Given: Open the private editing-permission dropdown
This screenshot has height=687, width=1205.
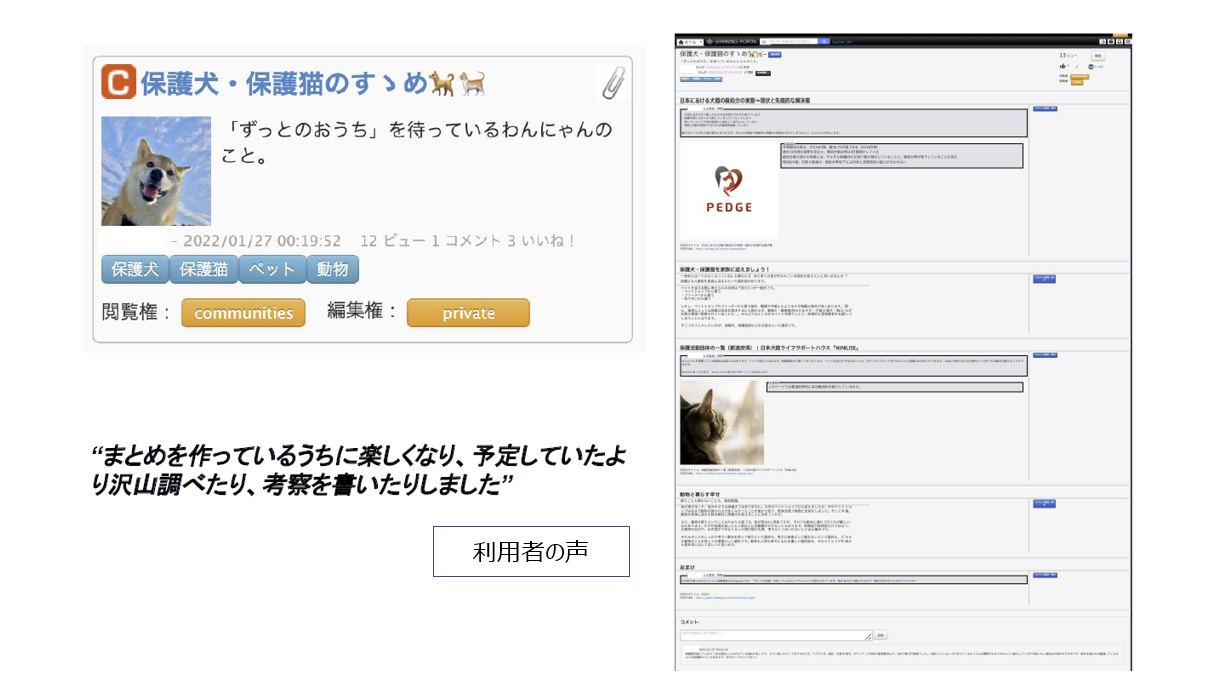Looking at the screenshot, I should pyautogui.click(x=468, y=313).
